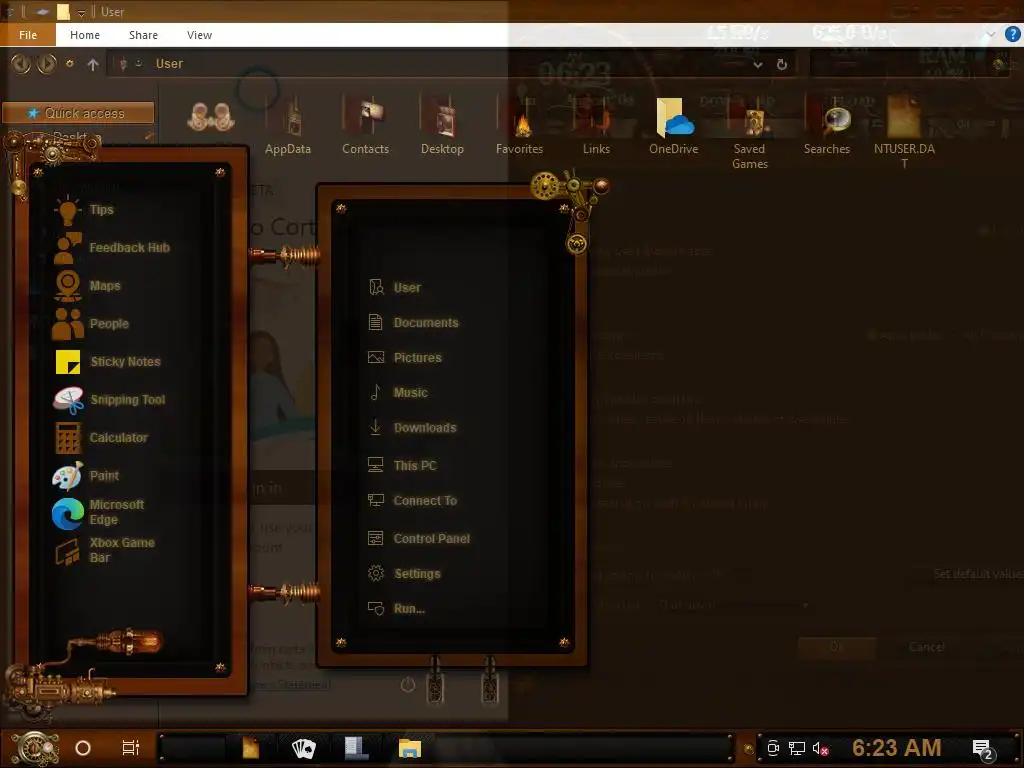1024x768 pixels.
Task: Open Tips from the start menu
Action: coord(85,210)
